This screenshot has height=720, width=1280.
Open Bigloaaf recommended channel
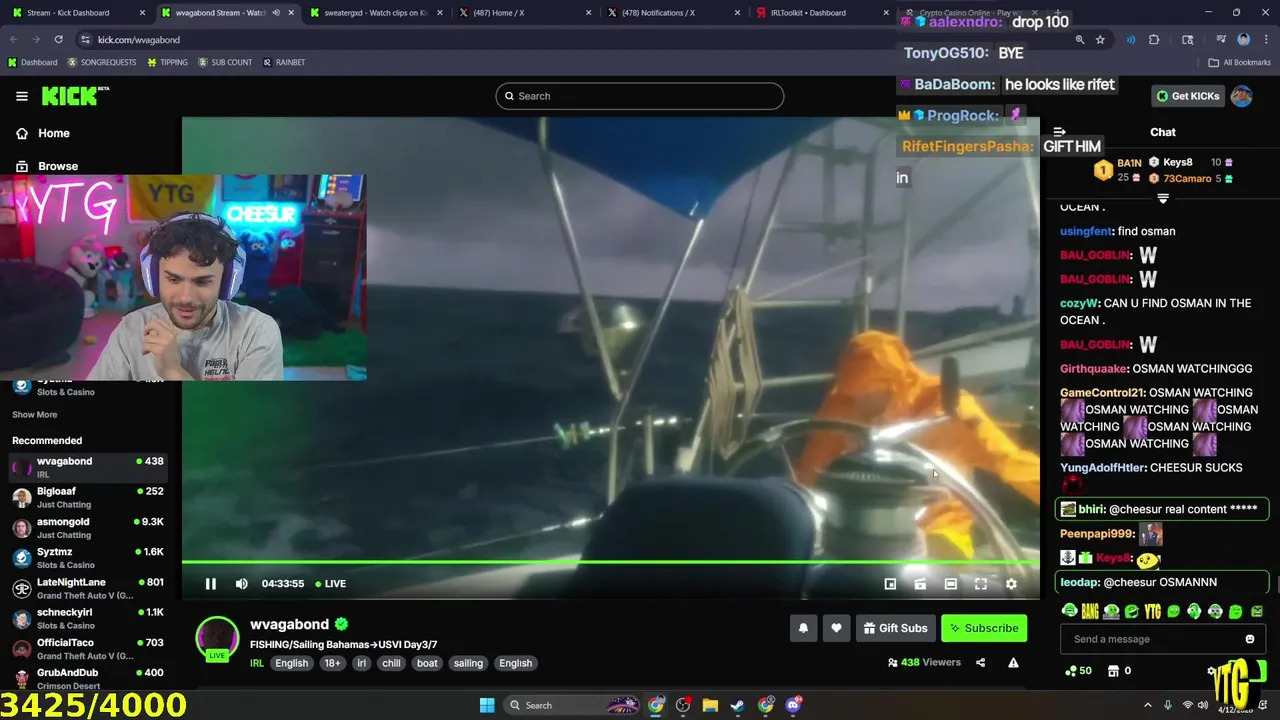point(87,497)
